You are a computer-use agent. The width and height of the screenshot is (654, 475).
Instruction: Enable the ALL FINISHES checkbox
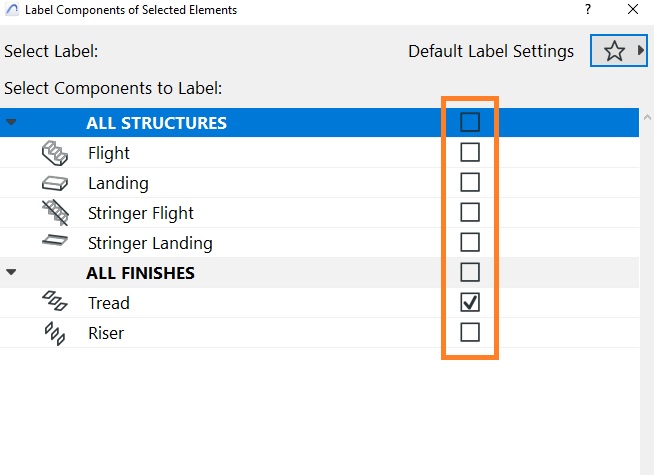click(470, 272)
